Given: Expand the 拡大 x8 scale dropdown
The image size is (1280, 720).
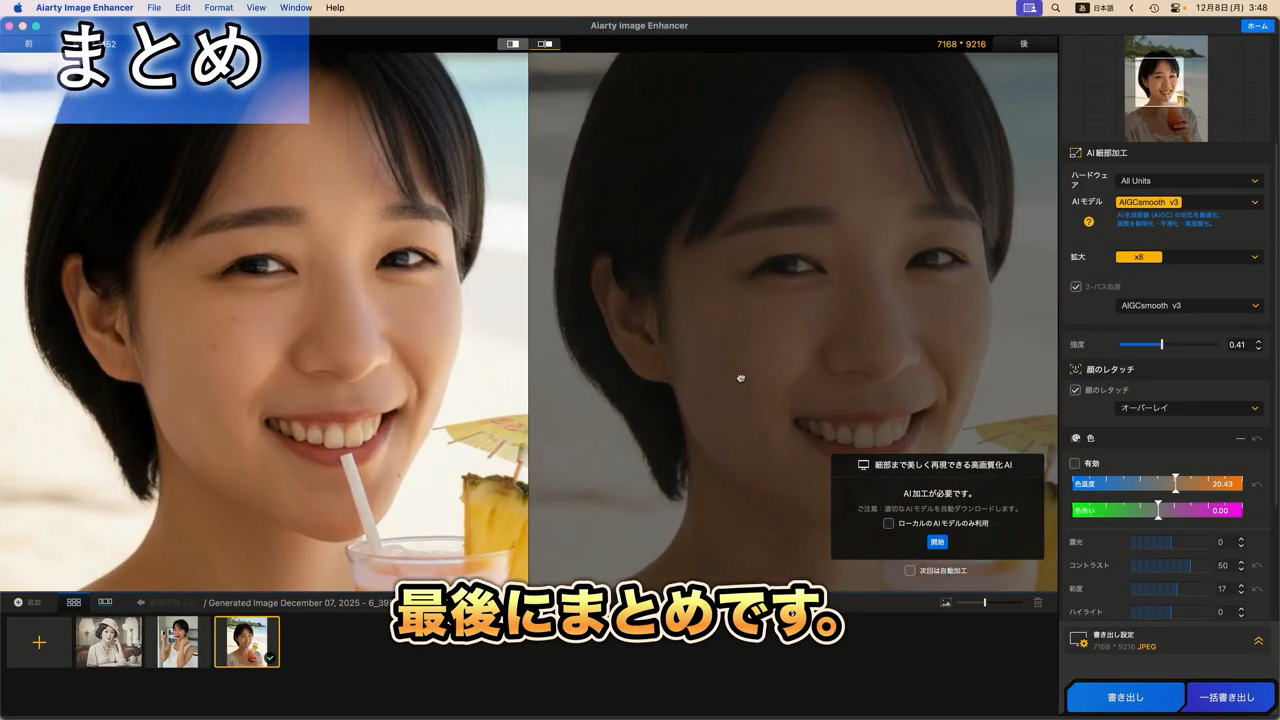Looking at the screenshot, I should coord(1188,257).
